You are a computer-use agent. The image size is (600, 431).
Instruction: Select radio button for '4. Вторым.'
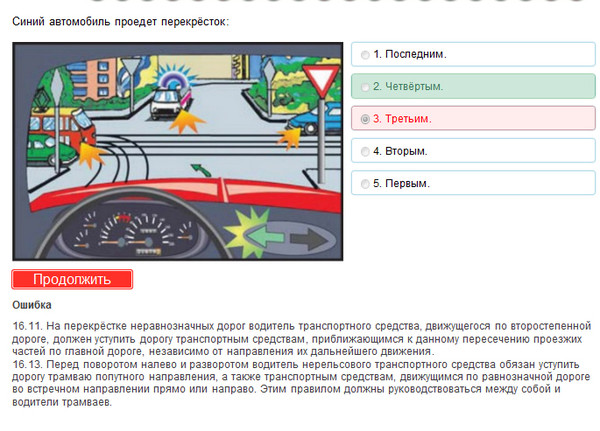(365, 152)
